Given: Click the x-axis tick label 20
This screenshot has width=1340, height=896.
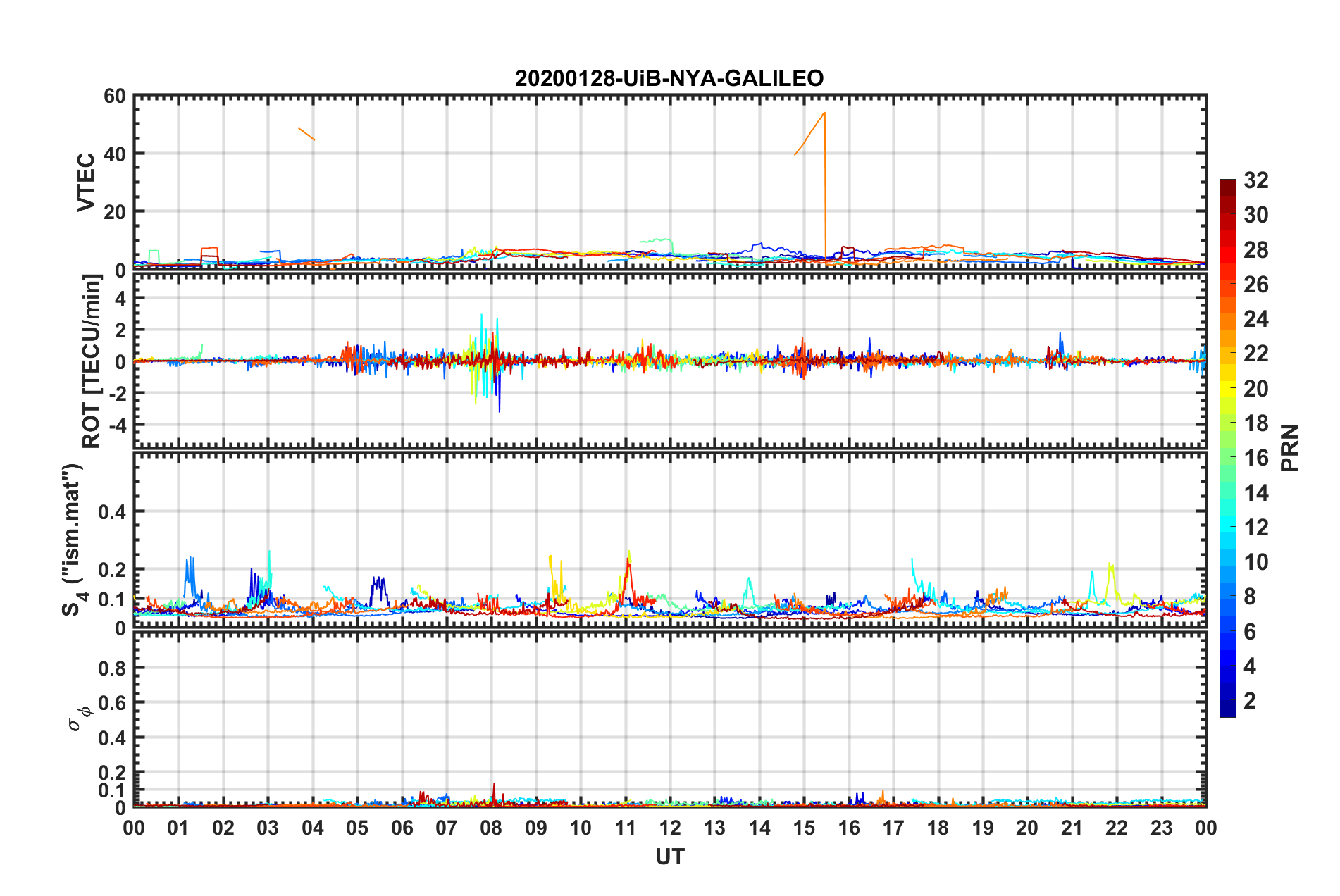Looking at the screenshot, I should [1027, 828].
